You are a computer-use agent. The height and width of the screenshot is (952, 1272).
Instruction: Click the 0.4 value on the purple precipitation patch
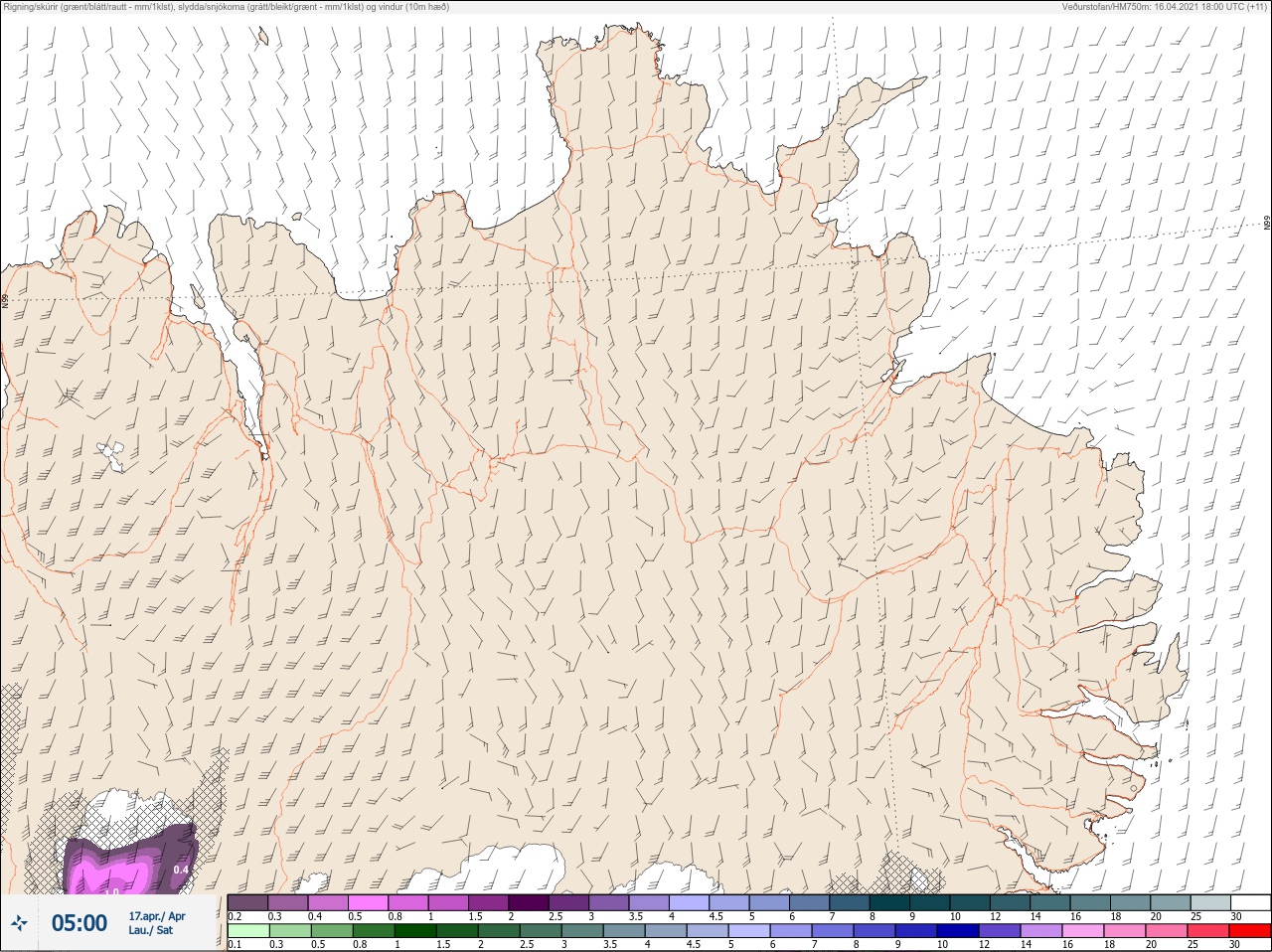[x=182, y=870]
